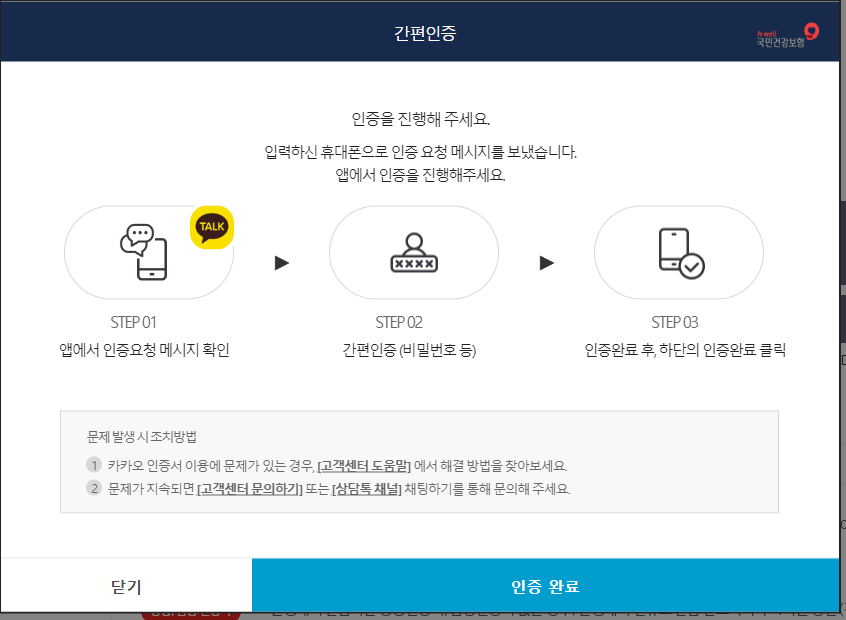Viewport: 846px width, 620px height.
Task: Click the arrow between STEP 01 and STEP 02
Action: coord(281,262)
